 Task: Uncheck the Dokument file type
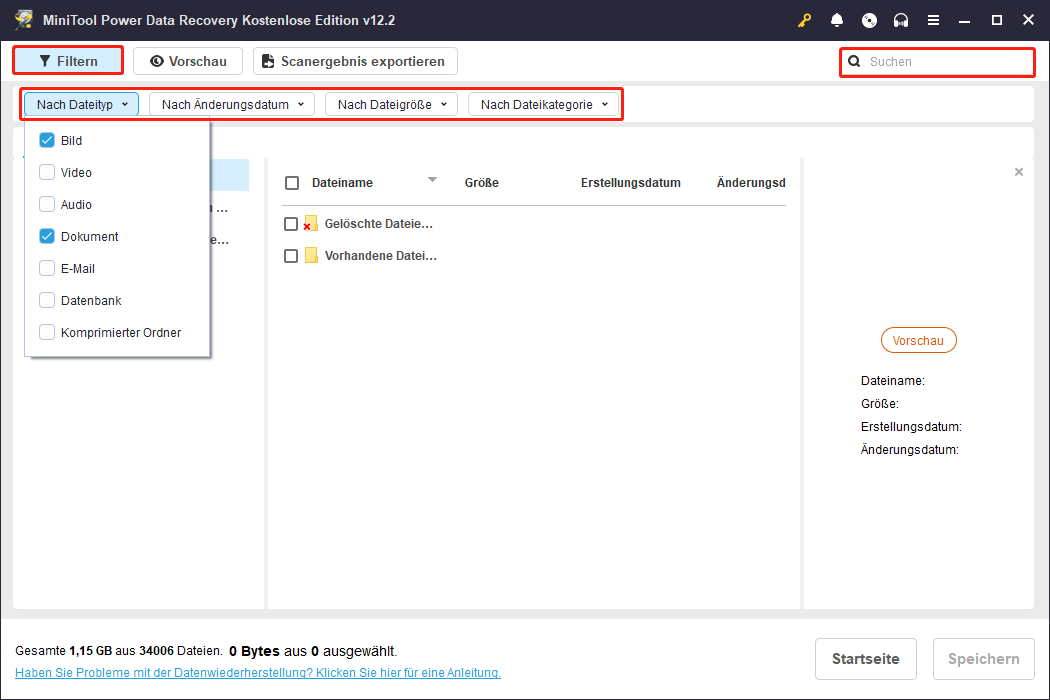point(47,236)
